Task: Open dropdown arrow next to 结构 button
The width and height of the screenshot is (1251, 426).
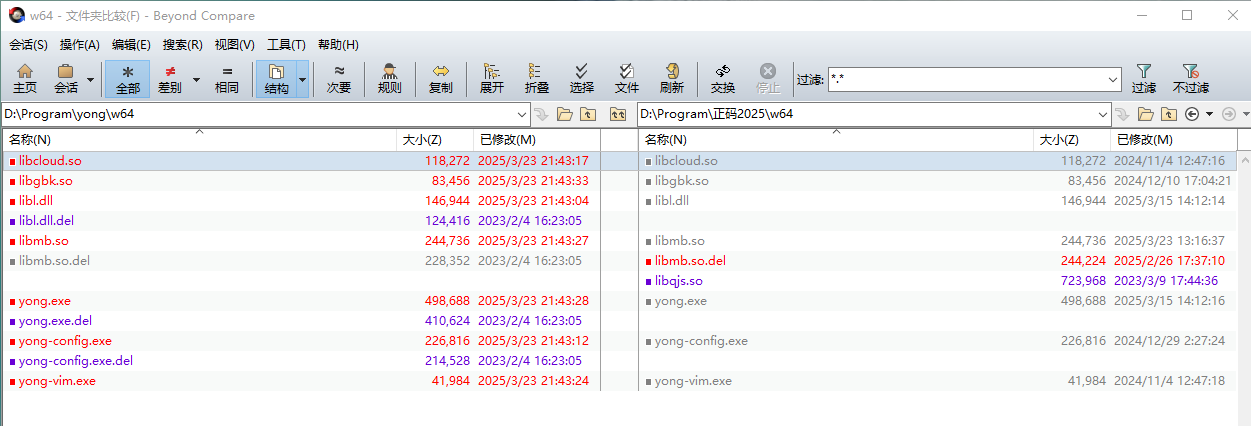Action: [303, 79]
